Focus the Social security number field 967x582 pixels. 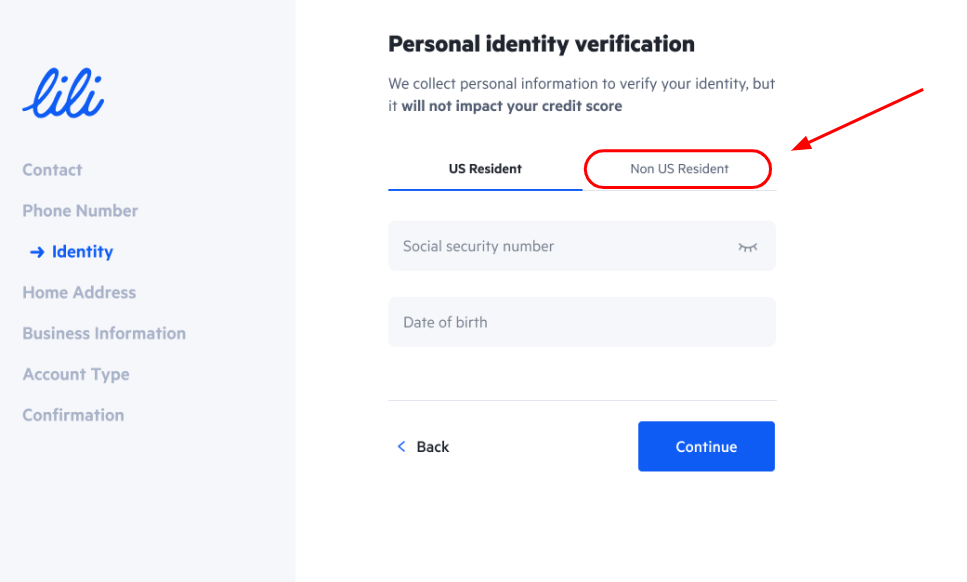coord(582,246)
